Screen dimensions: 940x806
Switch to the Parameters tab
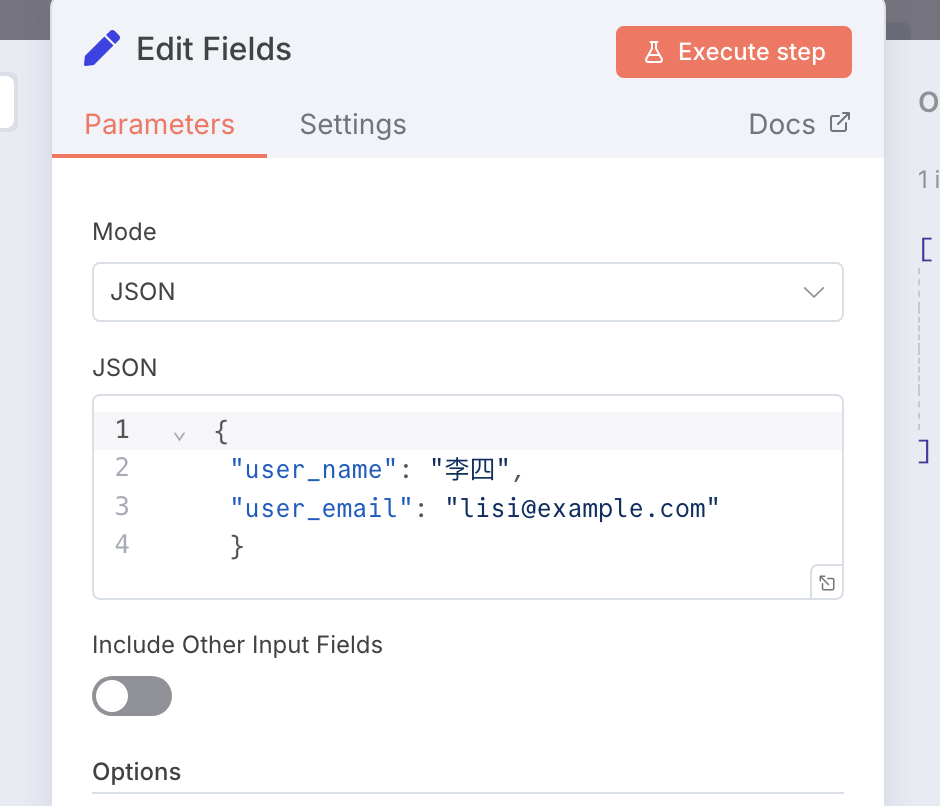(x=159, y=125)
